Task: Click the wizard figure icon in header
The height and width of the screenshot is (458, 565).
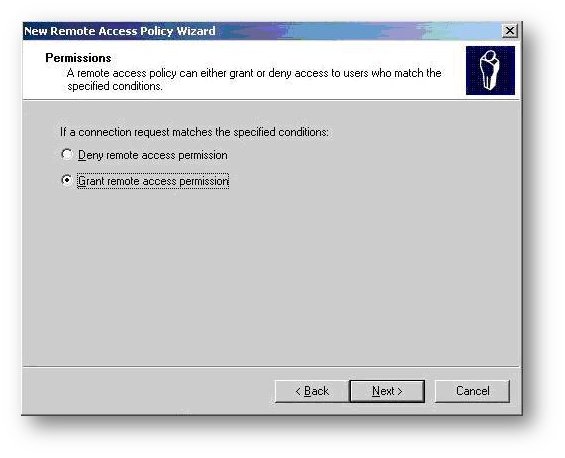Action: 490,70
